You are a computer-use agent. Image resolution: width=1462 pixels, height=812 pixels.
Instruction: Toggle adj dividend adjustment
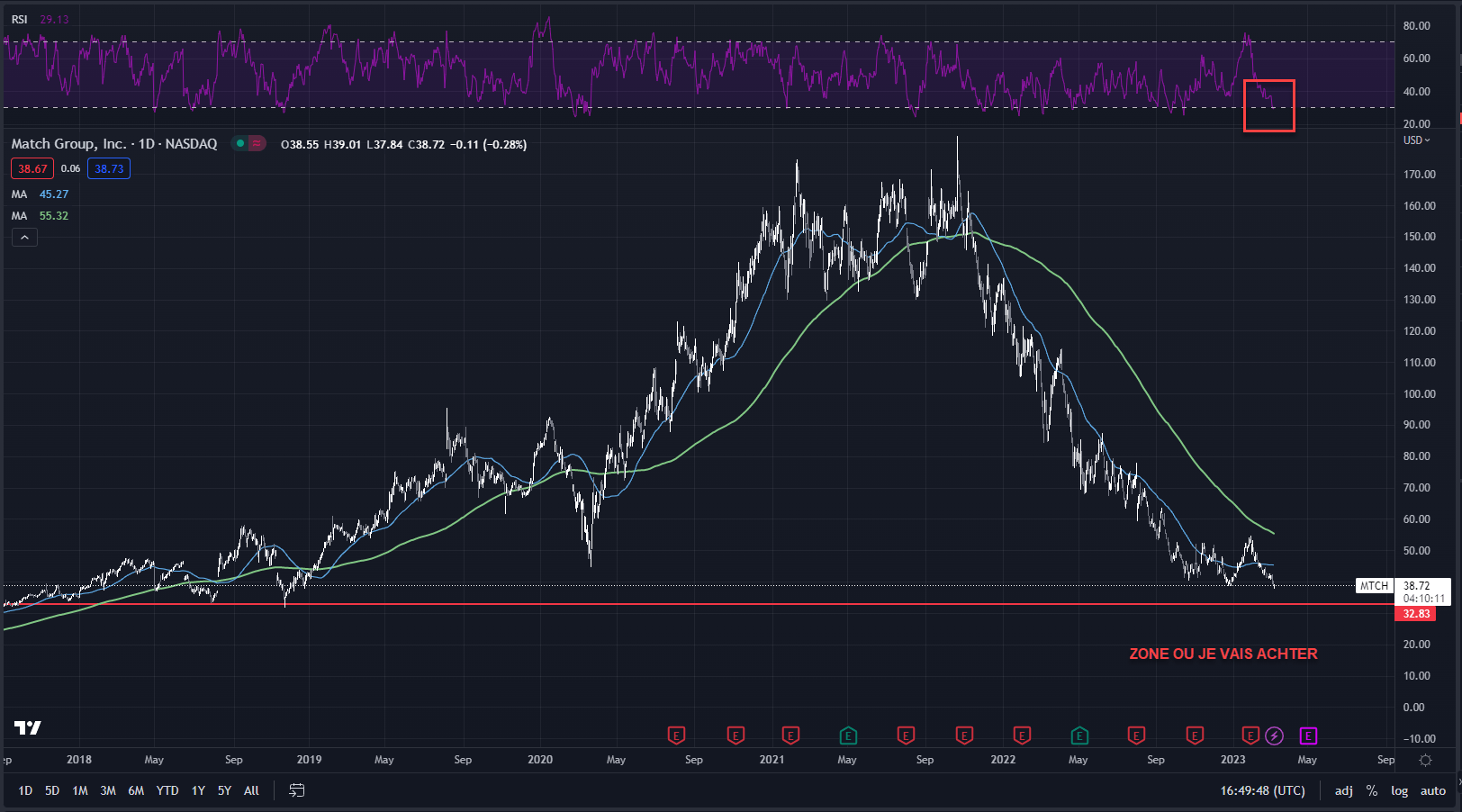tap(1343, 790)
